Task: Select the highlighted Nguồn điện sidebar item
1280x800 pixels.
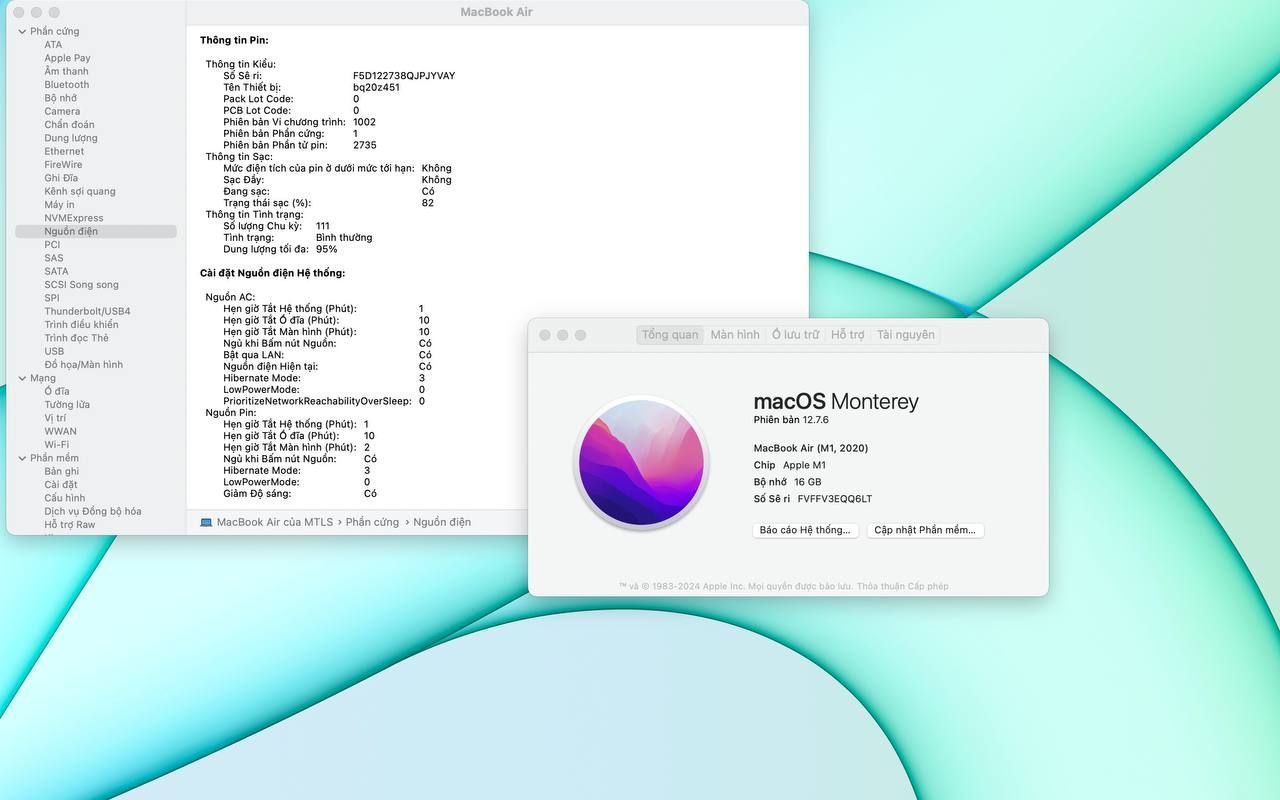Action: click(96, 231)
